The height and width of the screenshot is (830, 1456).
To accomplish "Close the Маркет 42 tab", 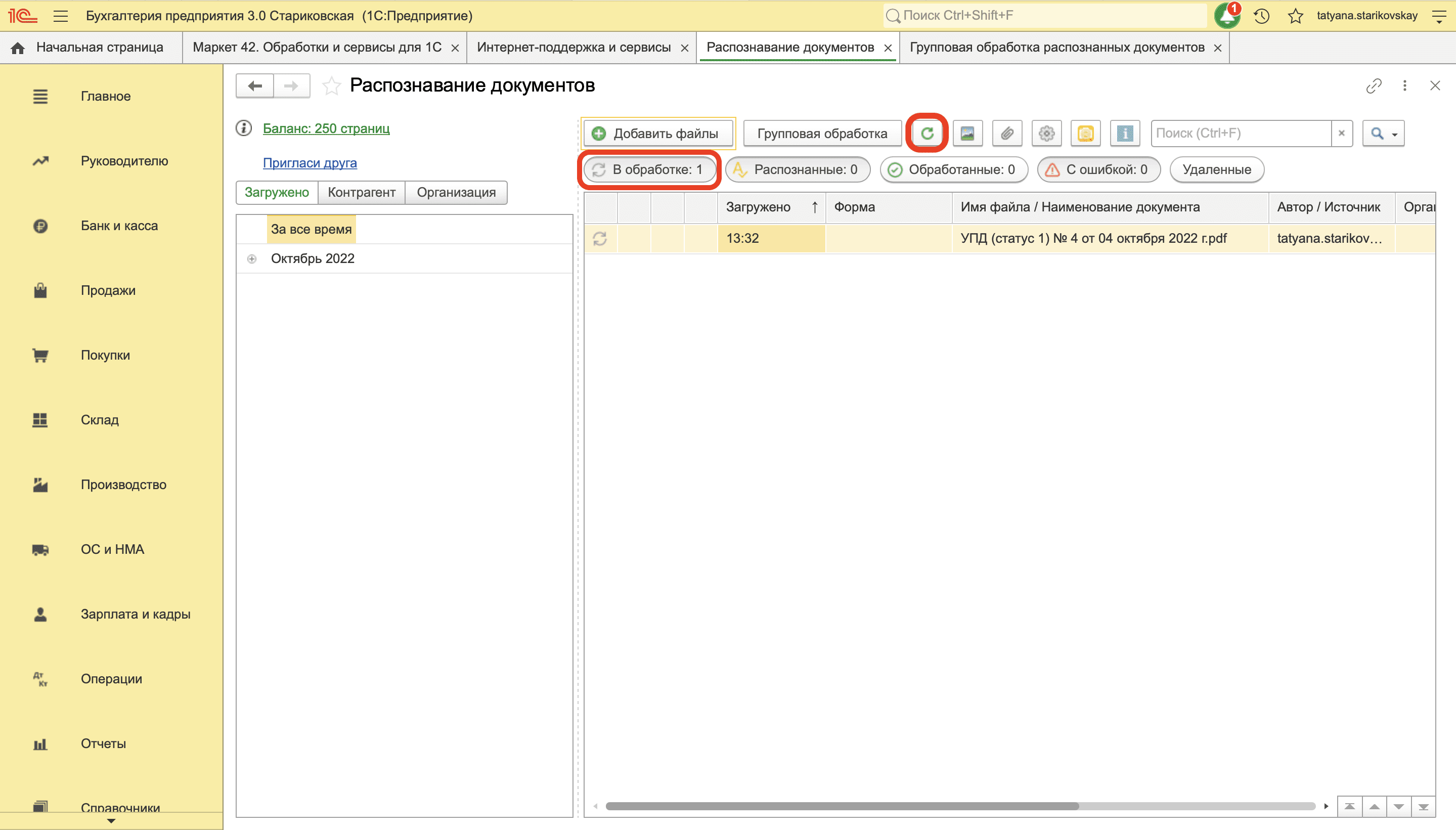I will [455, 49].
